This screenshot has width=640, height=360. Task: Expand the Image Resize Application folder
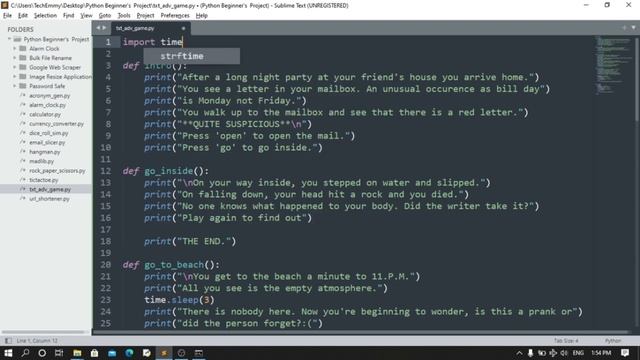click(15, 77)
